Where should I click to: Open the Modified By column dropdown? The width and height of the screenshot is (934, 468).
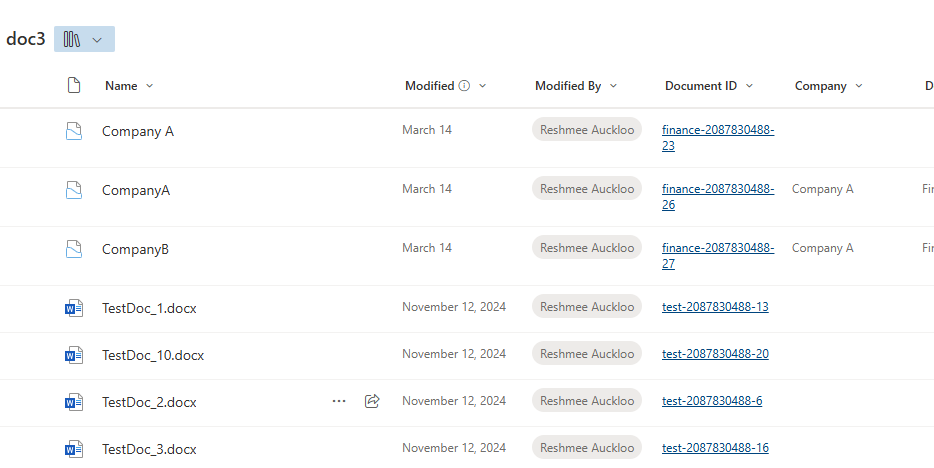[x=613, y=86]
